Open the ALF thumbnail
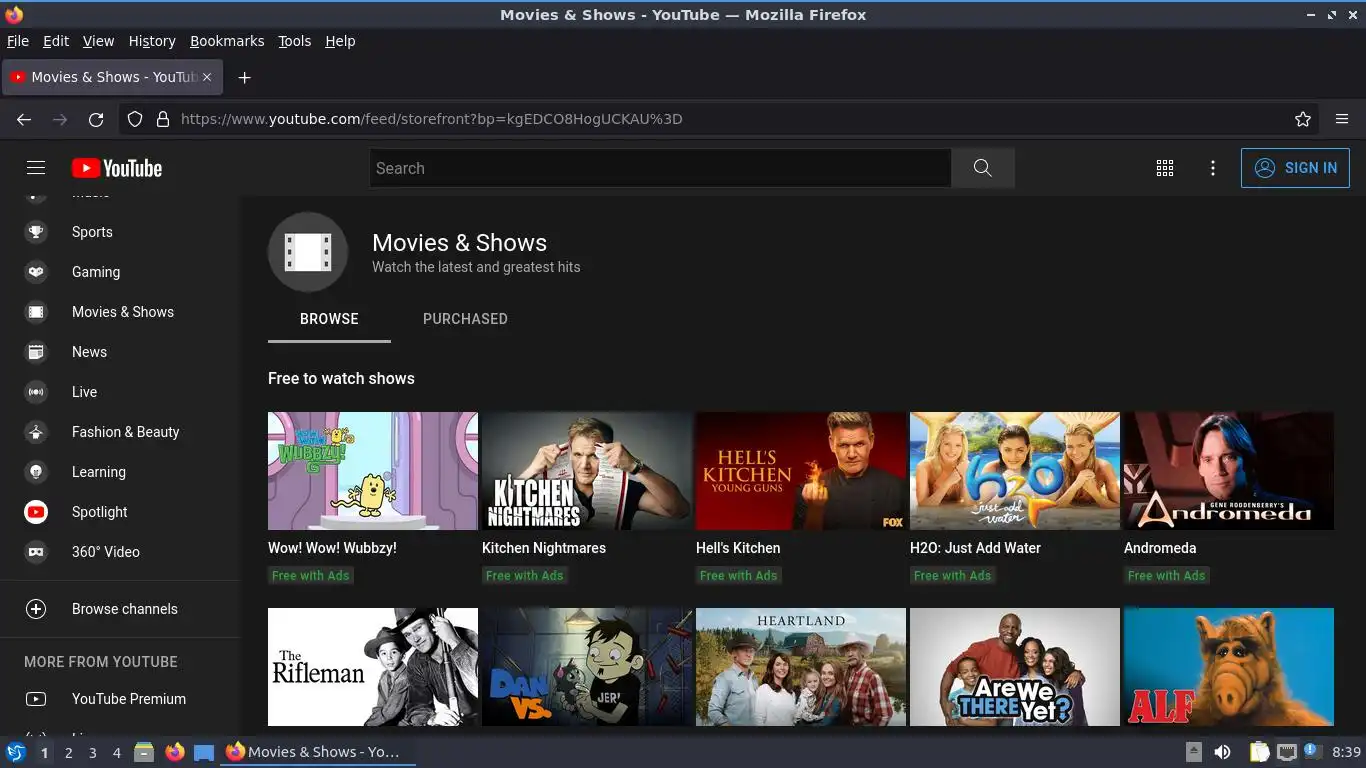This screenshot has width=1366, height=768. click(1229, 667)
